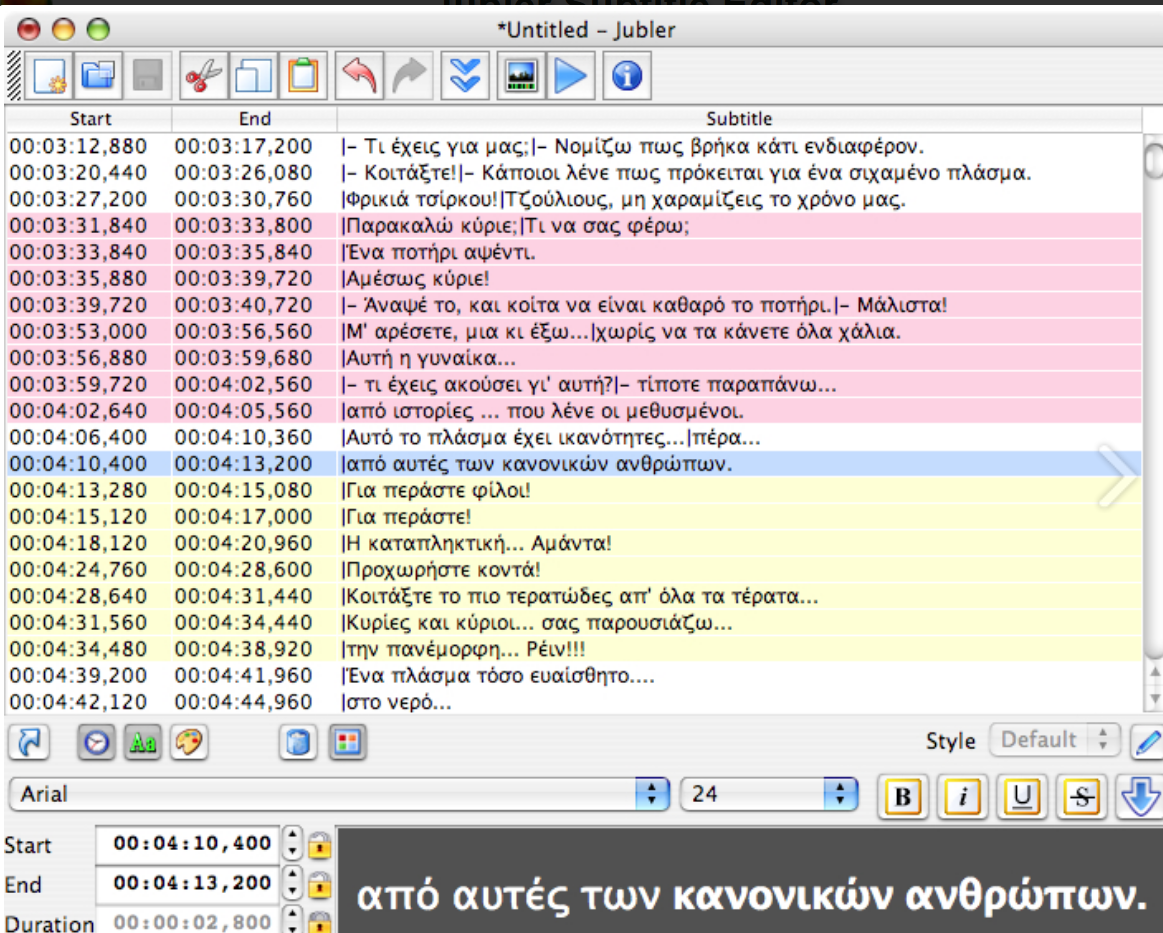
Task: Toggle bold formatting for the subtitle
Action: [901, 797]
